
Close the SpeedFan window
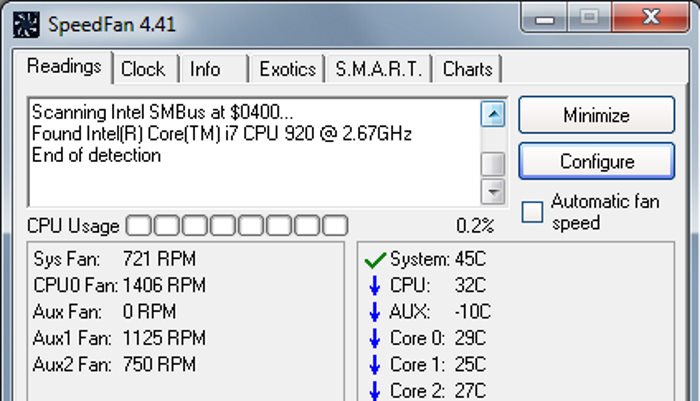pos(651,17)
